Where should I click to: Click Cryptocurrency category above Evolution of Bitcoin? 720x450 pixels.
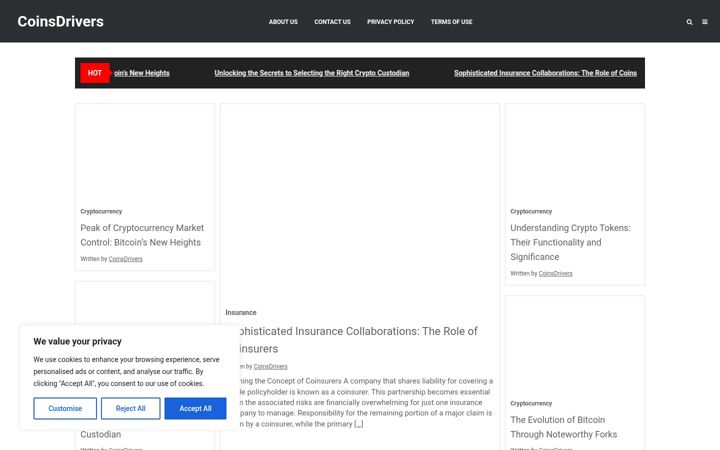click(x=531, y=404)
